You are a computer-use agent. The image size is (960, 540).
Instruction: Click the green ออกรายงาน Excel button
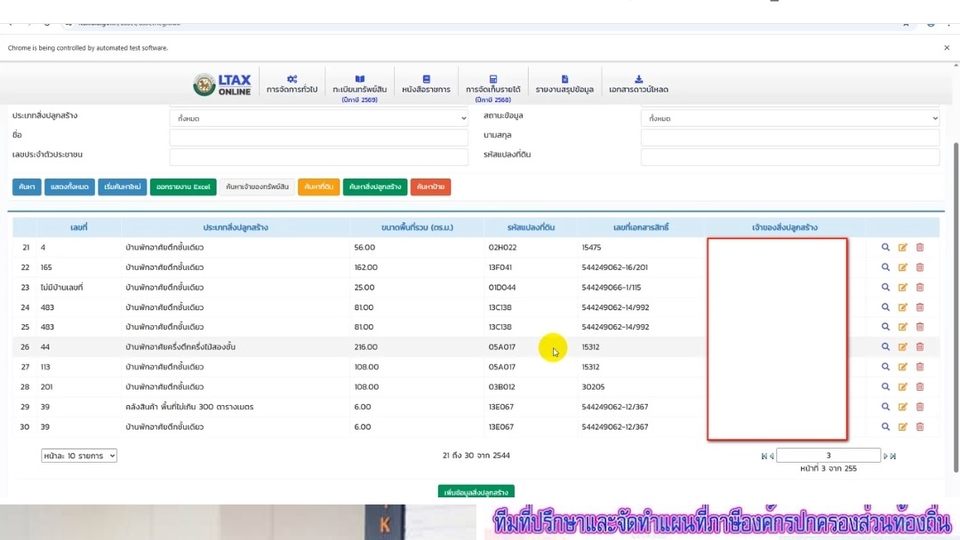(183, 187)
